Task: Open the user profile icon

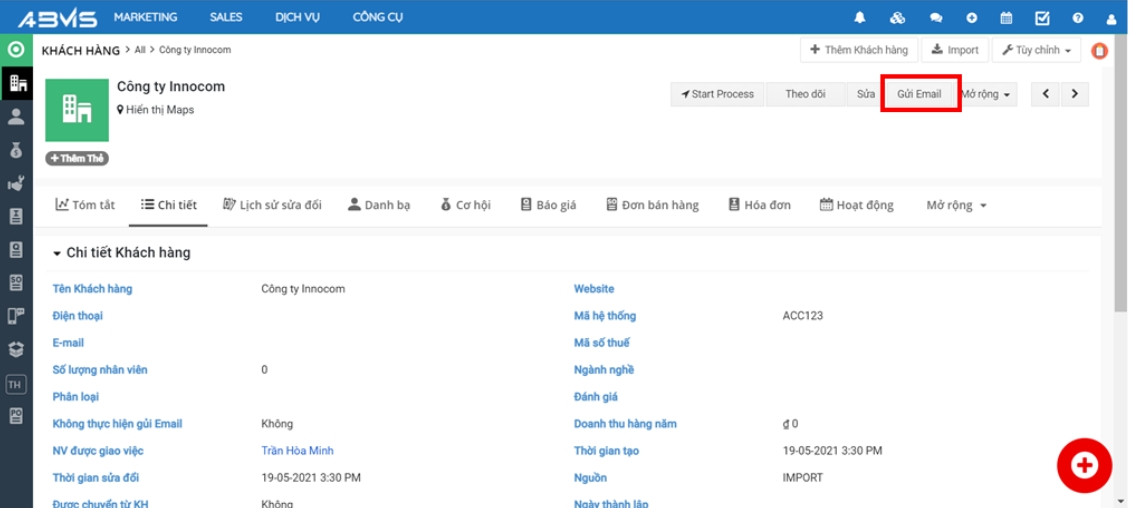Action: pyautogui.click(x=1111, y=18)
